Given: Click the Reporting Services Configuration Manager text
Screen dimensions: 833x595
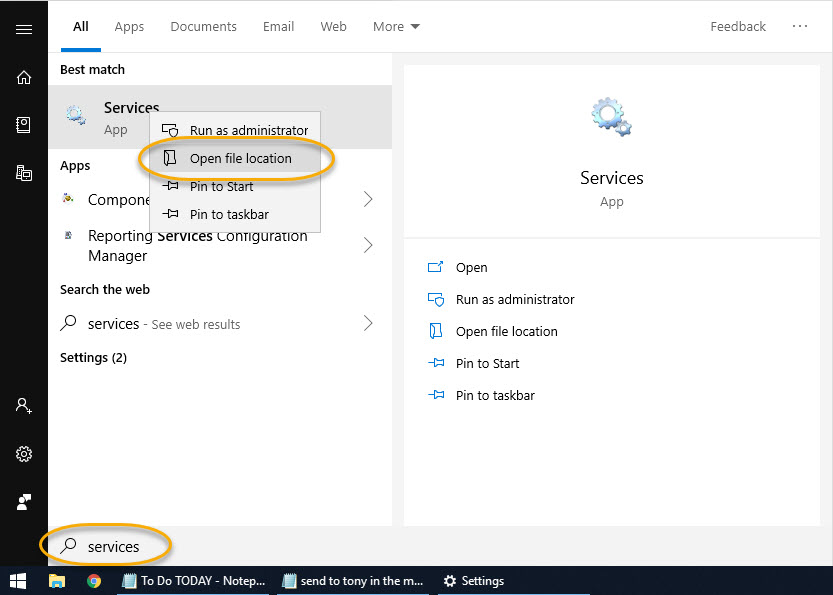Looking at the screenshot, I should click(x=198, y=245).
